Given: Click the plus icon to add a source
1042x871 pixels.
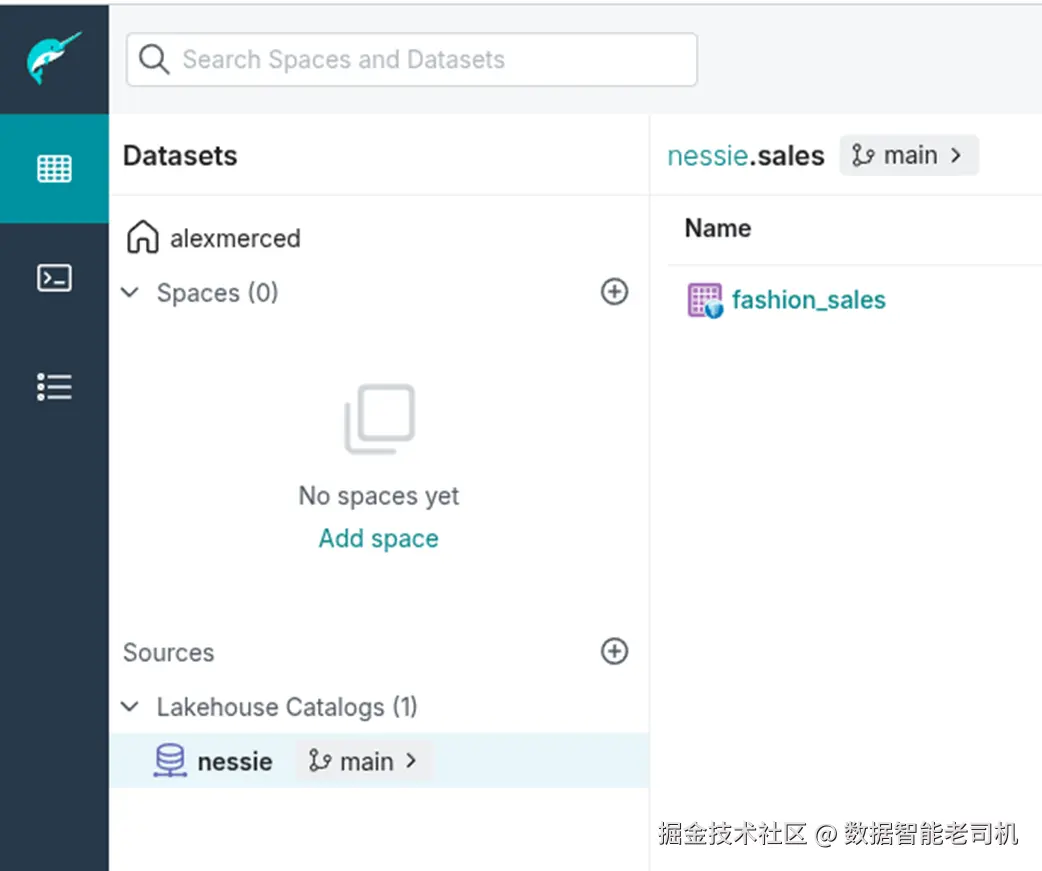Looking at the screenshot, I should point(614,652).
